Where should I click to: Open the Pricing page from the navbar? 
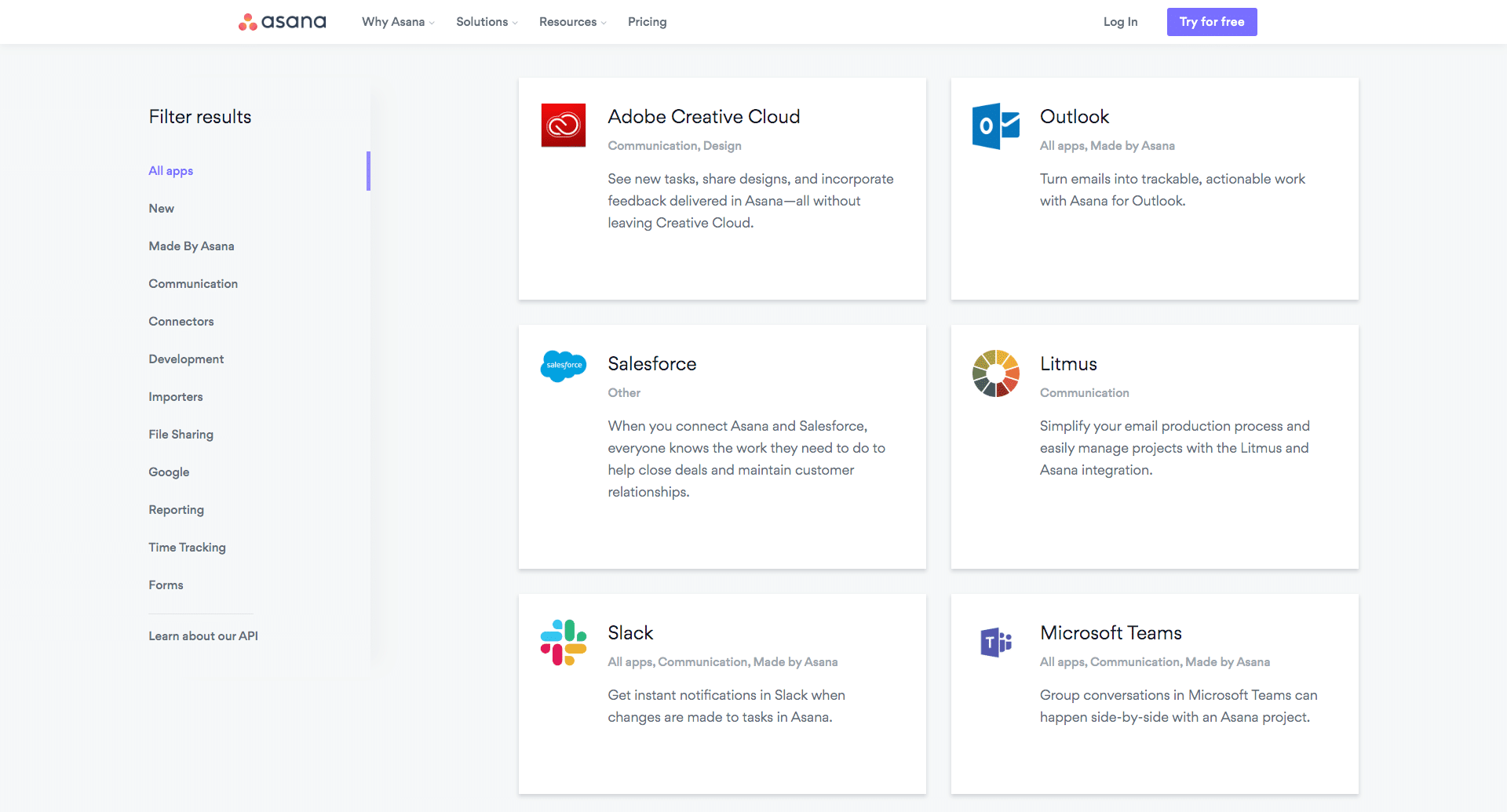point(647,21)
